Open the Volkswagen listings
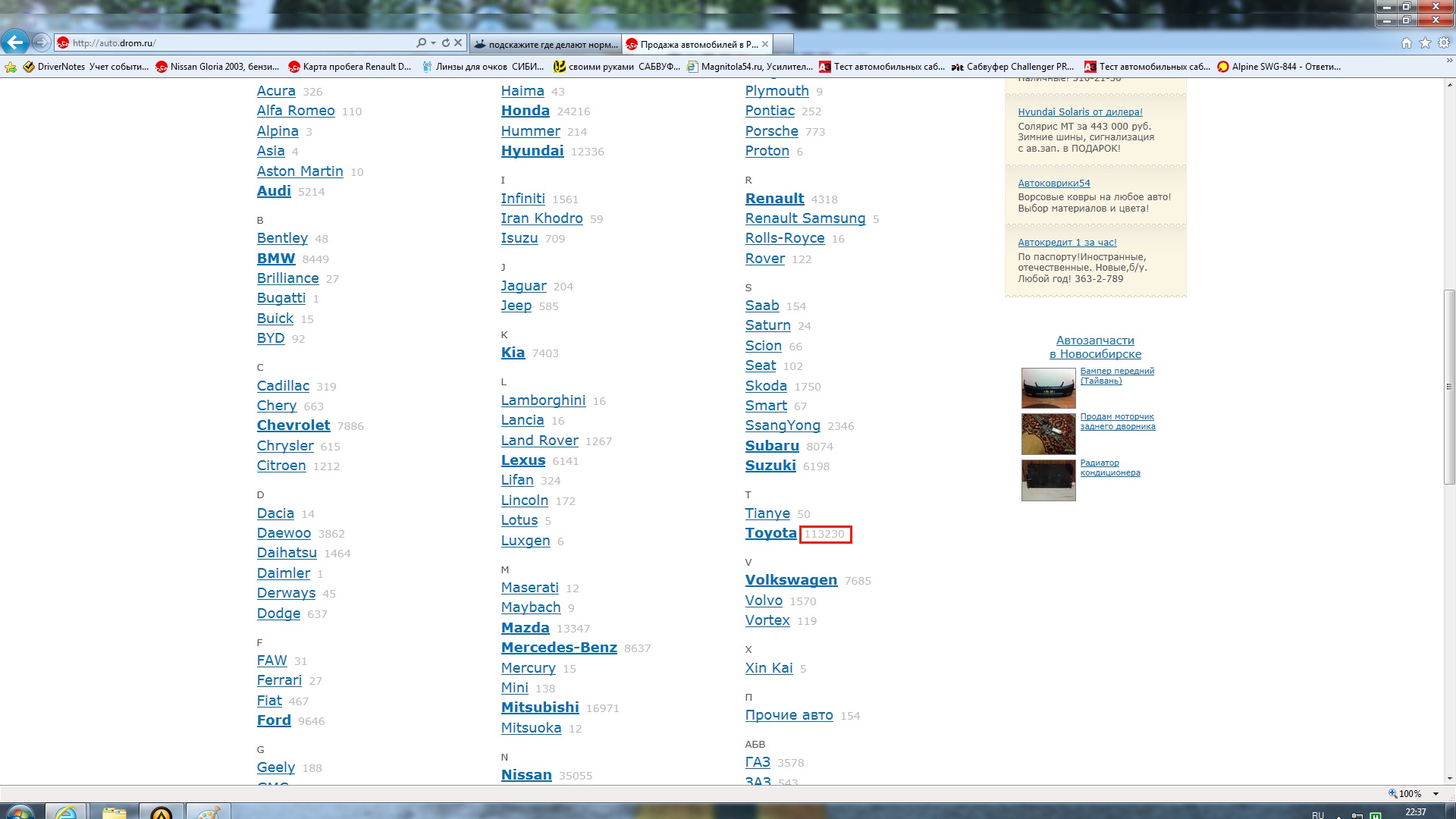1456x819 pixels. point(791,580)
